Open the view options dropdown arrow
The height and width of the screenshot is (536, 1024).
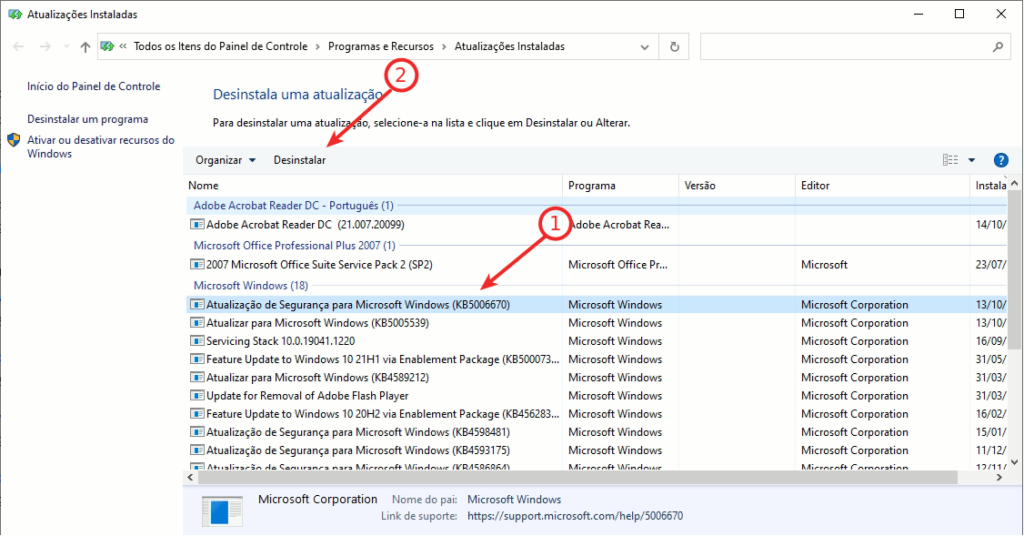click(x=972, y=160)
